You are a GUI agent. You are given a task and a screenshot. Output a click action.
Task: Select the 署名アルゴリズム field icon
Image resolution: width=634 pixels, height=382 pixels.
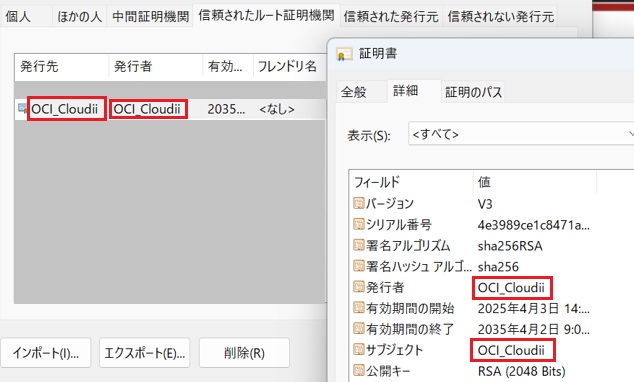(359, 245)
